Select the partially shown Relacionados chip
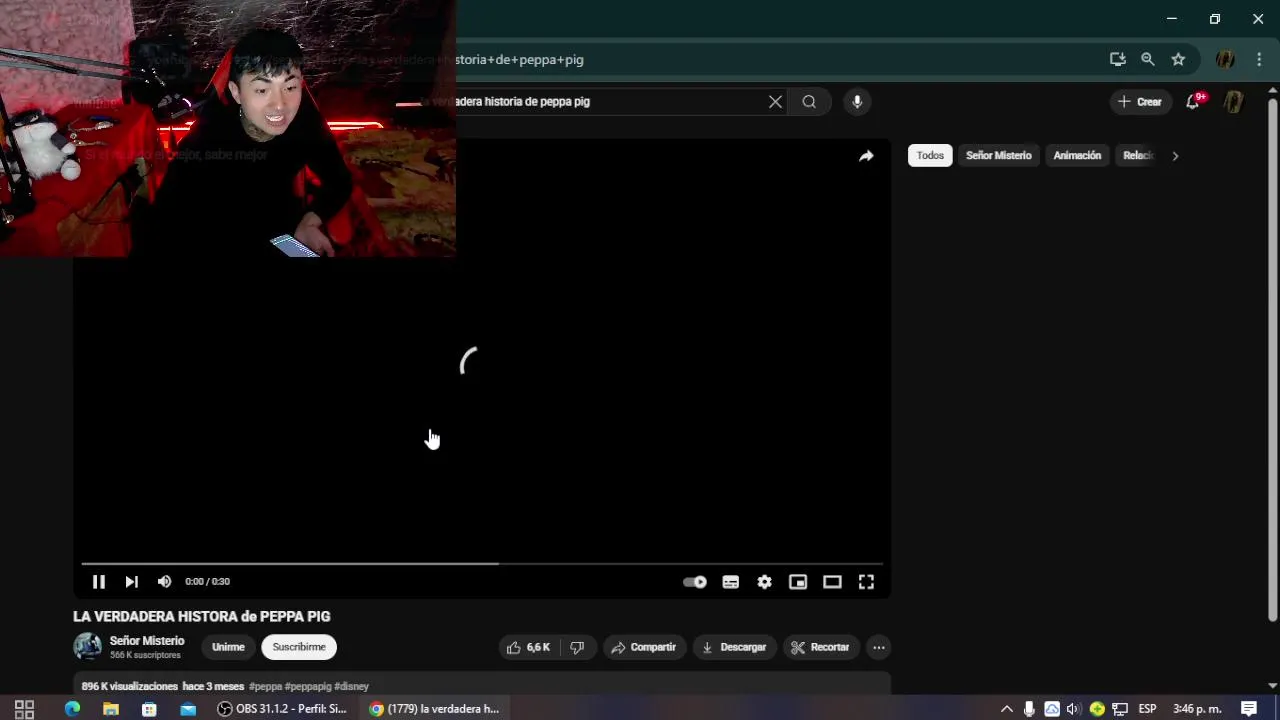The image size is (1280, 720). pyautogui.click(x=1138, y=155)
